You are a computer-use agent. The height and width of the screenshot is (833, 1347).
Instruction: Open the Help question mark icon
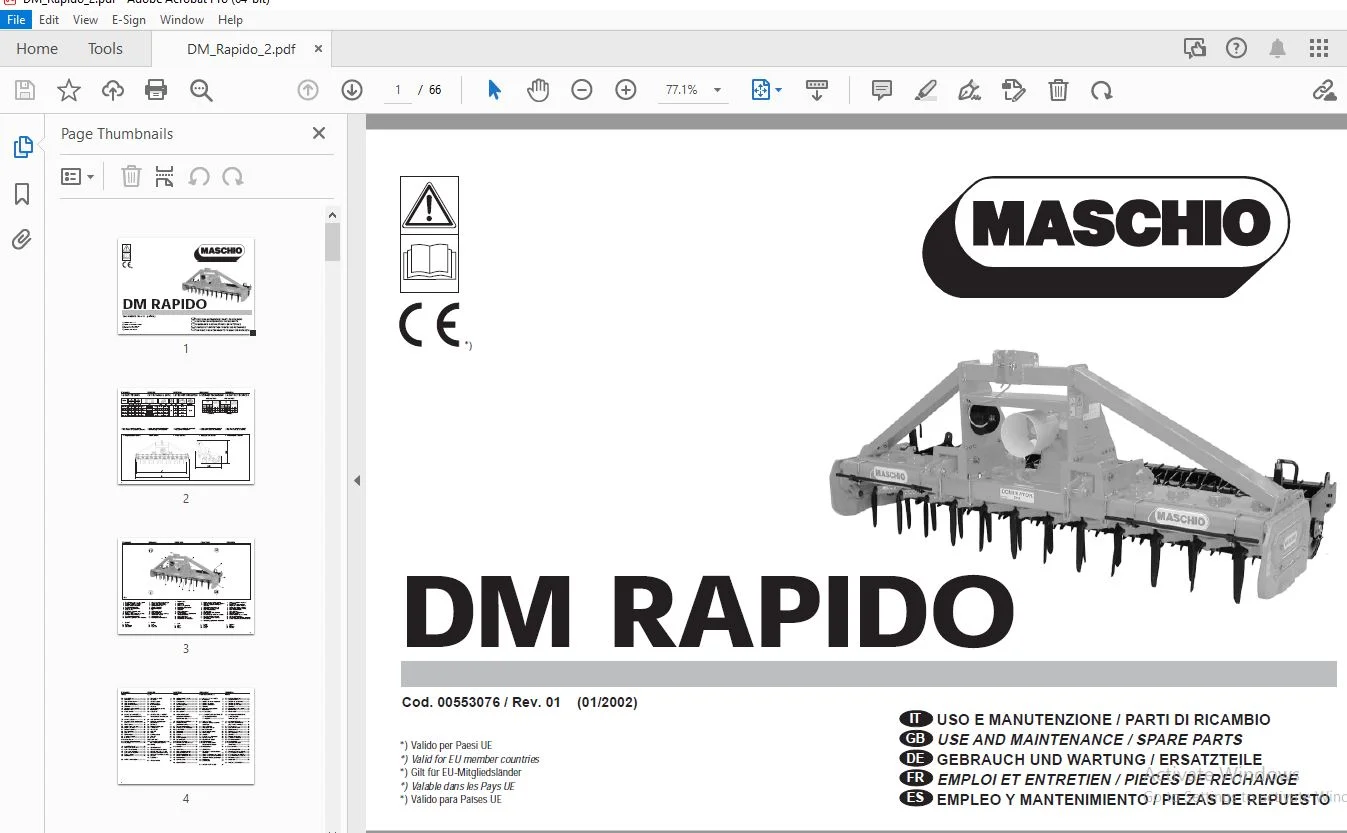pos(1237,48)
